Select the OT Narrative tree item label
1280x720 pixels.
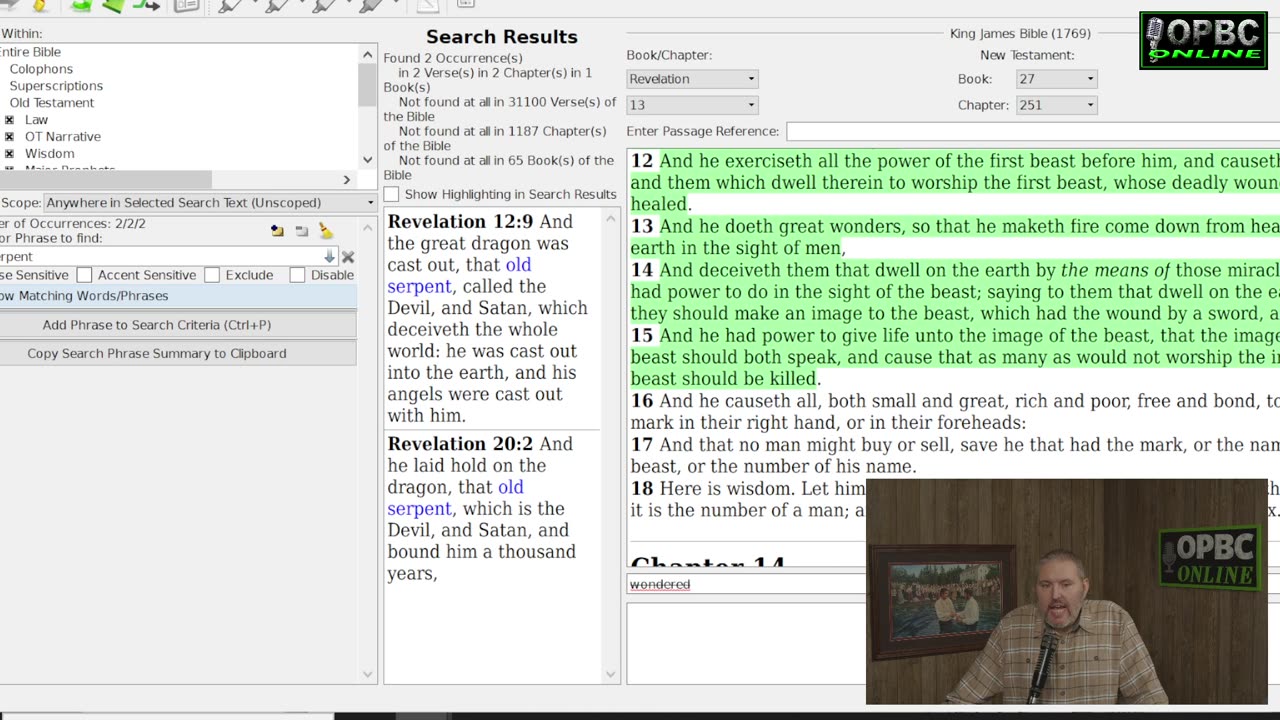pyautogui.click(x=63, y=137)
